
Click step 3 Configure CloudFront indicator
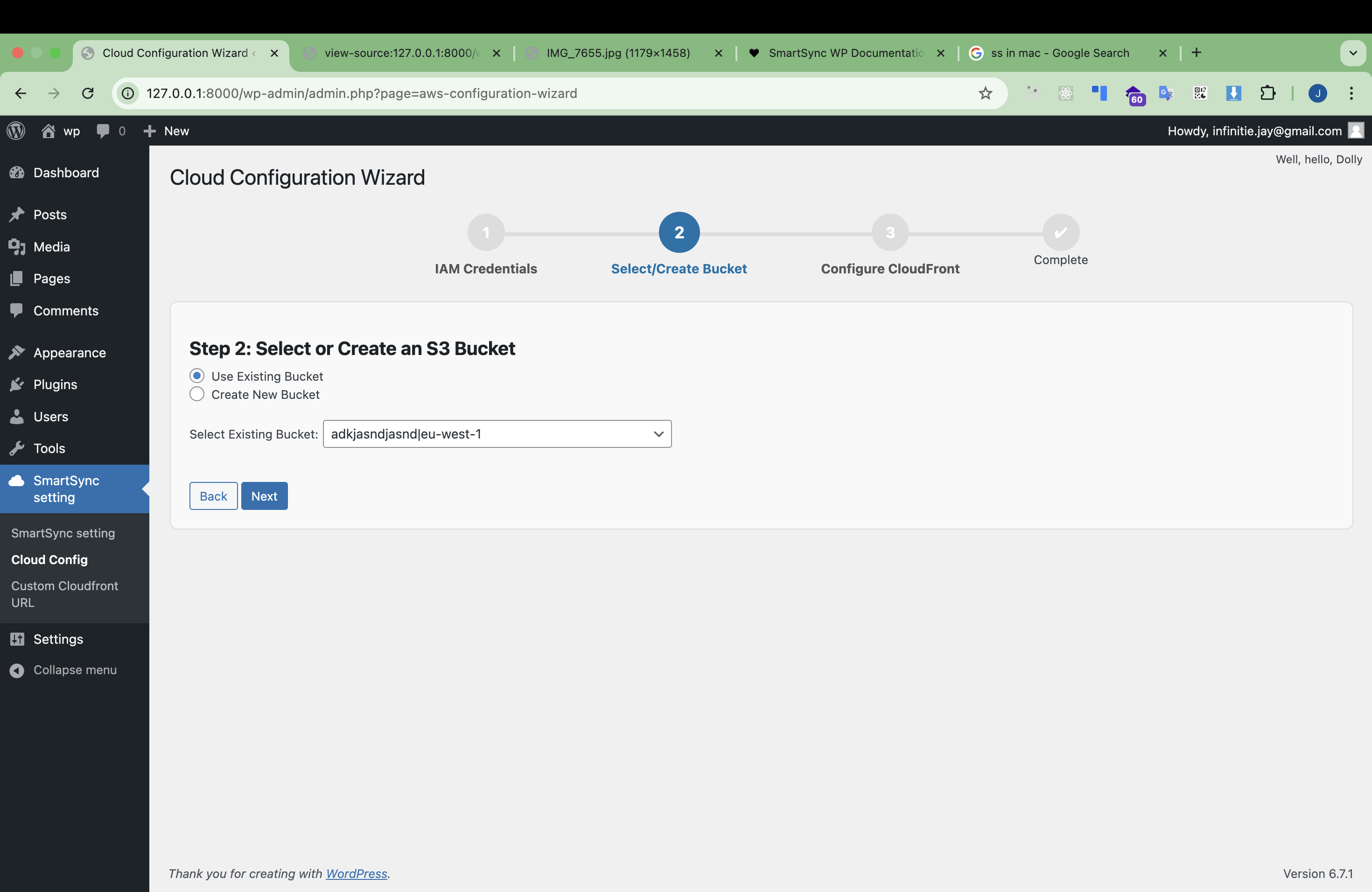click(x=889, y=232)
